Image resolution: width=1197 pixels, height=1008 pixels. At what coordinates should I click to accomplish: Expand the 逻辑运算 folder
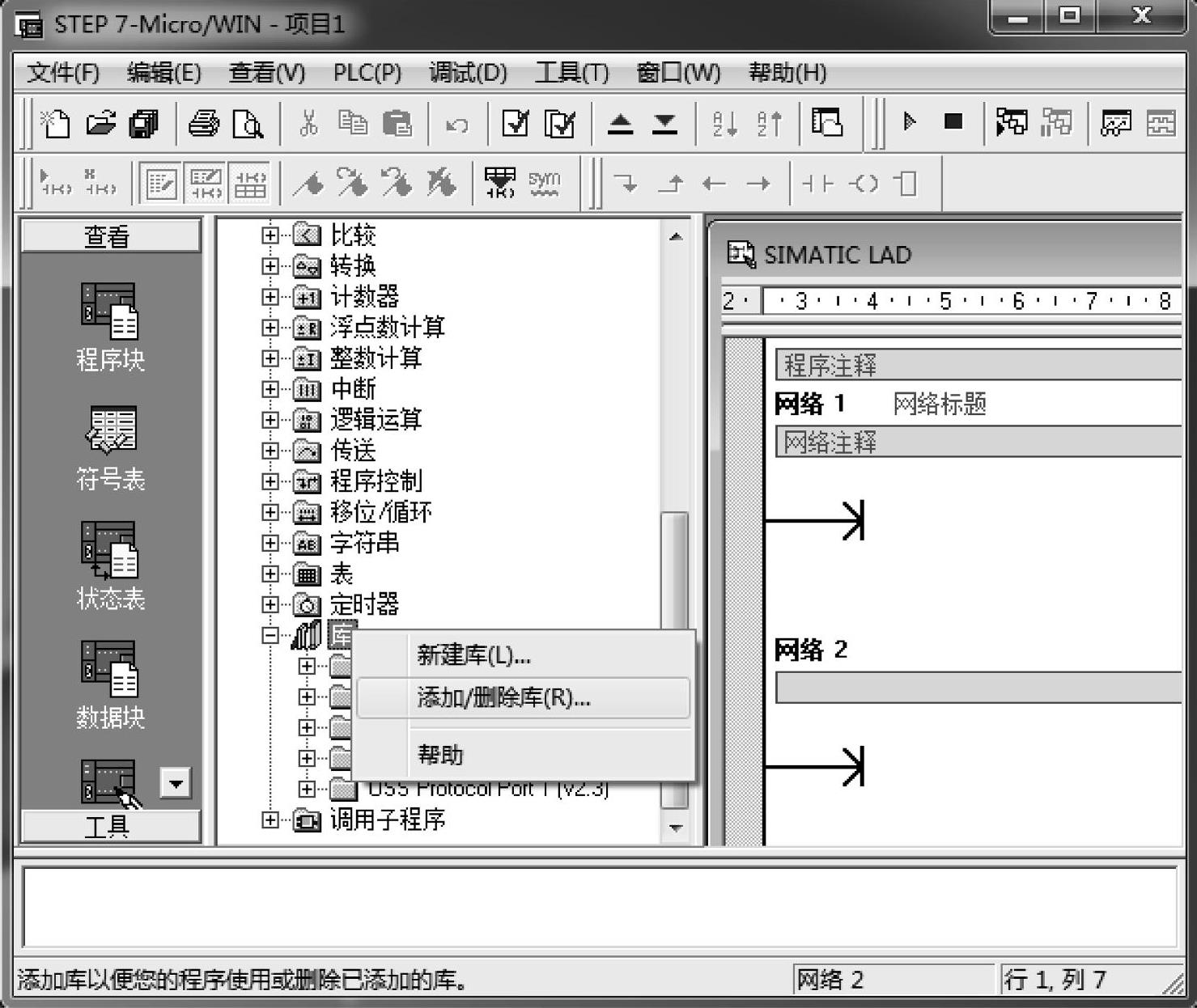(x=270, y=420)
